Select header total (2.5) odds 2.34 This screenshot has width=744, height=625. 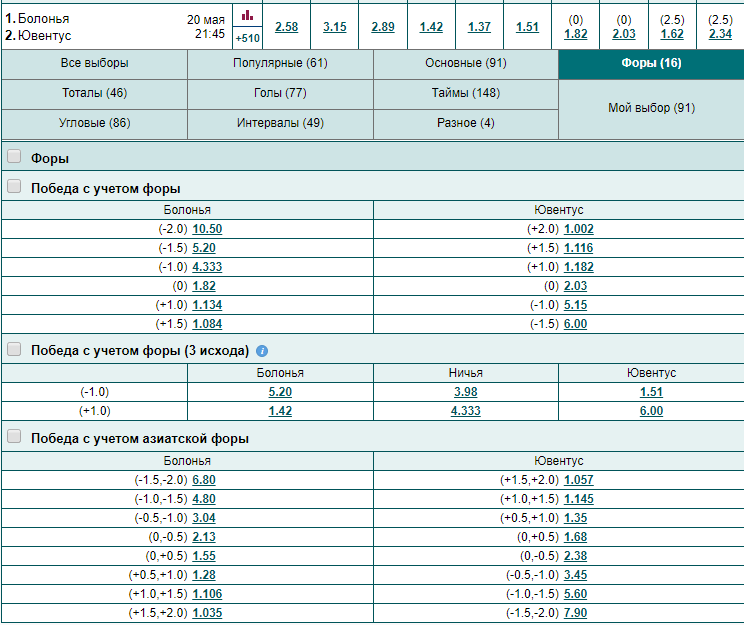click(720, 34)
